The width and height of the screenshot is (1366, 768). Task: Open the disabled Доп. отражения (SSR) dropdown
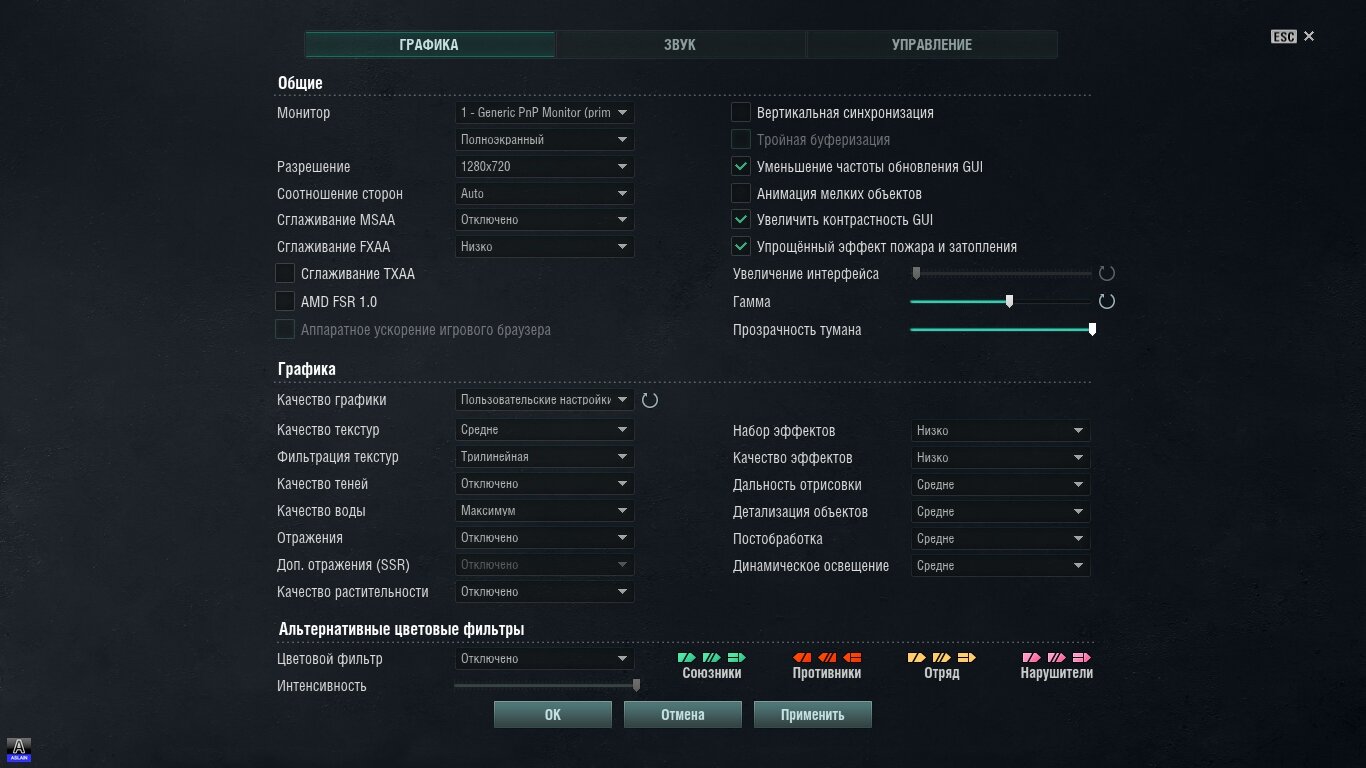(x=545, y=565)
